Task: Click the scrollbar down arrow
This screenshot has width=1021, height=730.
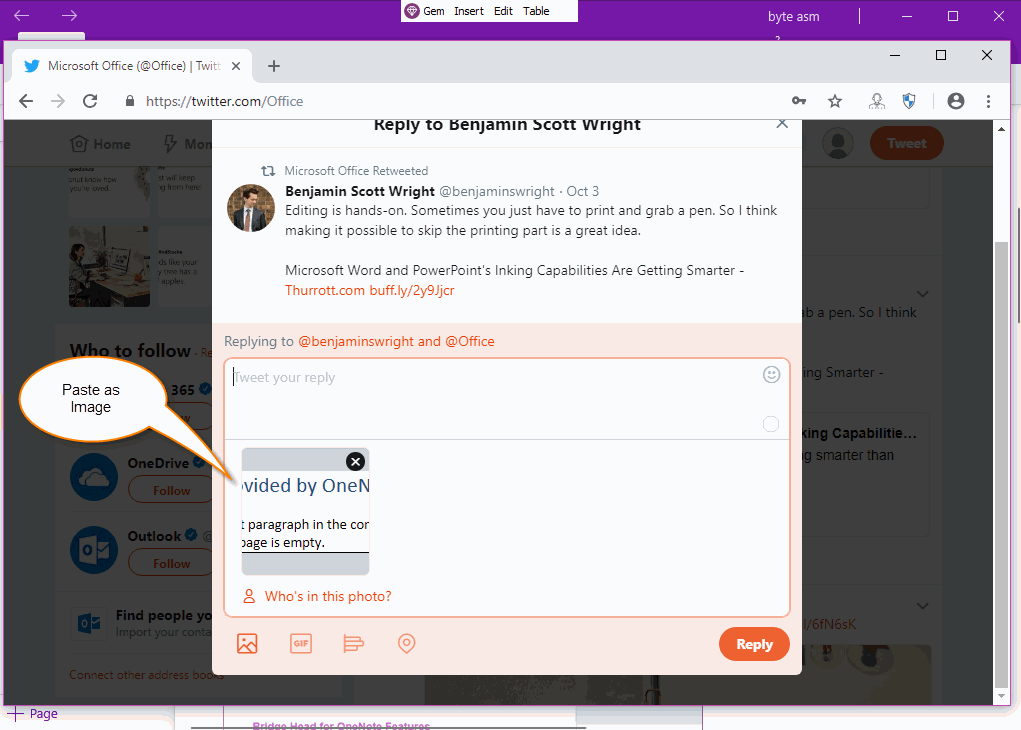Action: click(x=1001, y=695)
